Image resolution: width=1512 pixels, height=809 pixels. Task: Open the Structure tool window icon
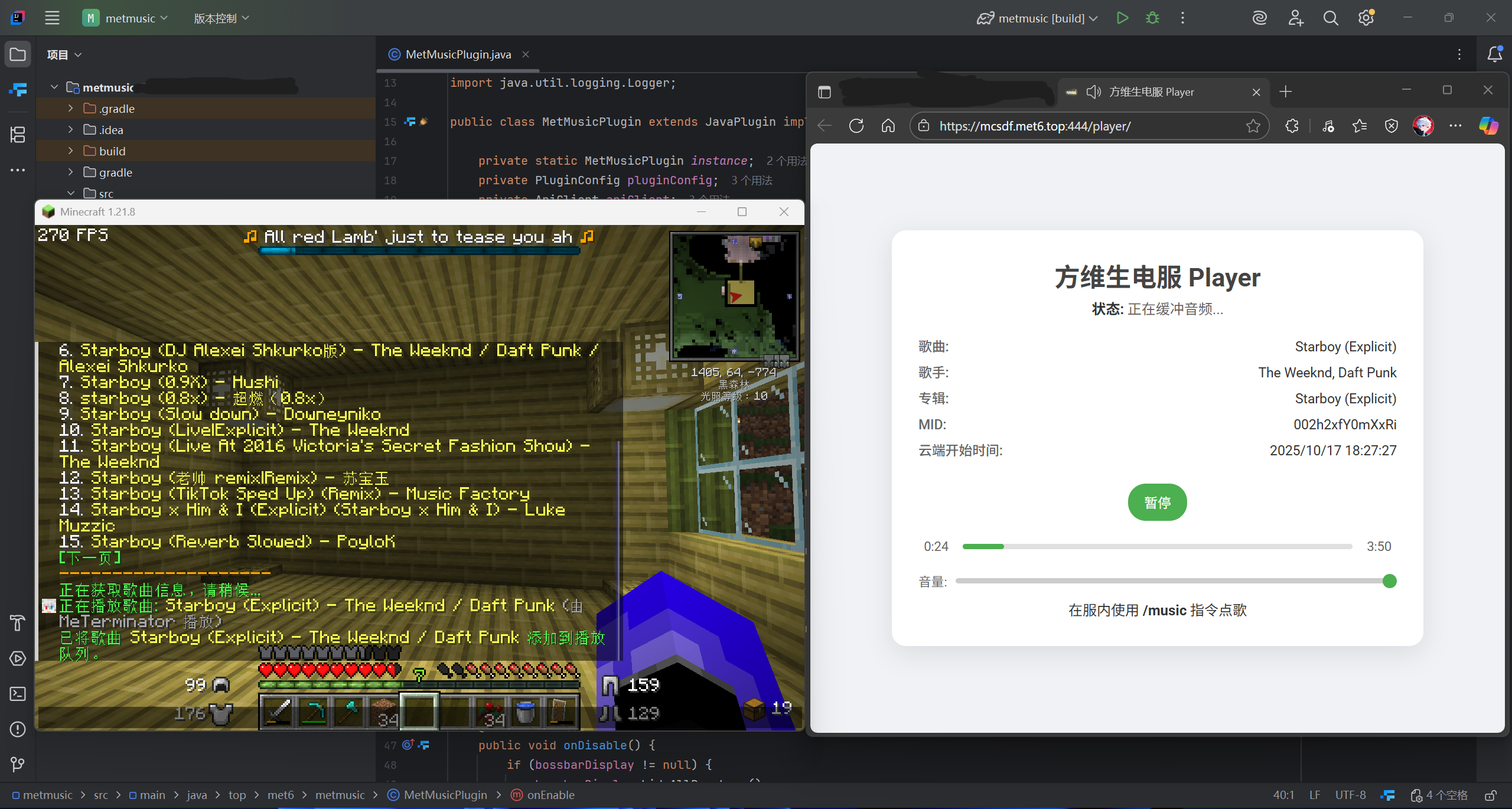point(18,135)
